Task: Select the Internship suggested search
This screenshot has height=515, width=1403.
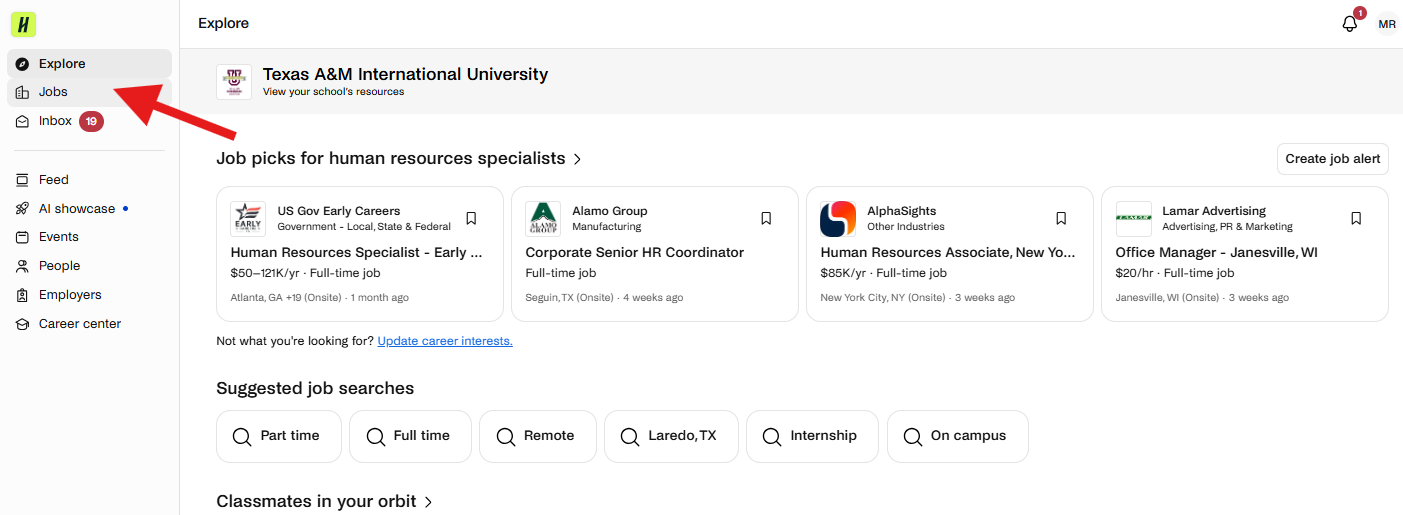Action: 812,436
